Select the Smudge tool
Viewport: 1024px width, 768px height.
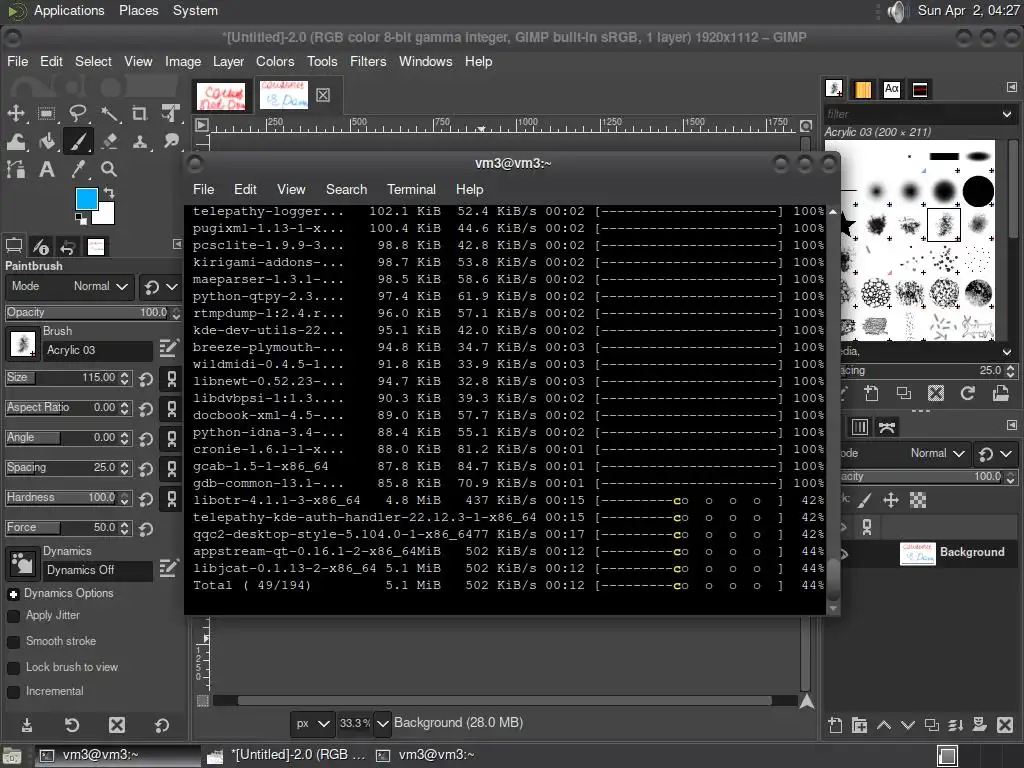(170, 141)
